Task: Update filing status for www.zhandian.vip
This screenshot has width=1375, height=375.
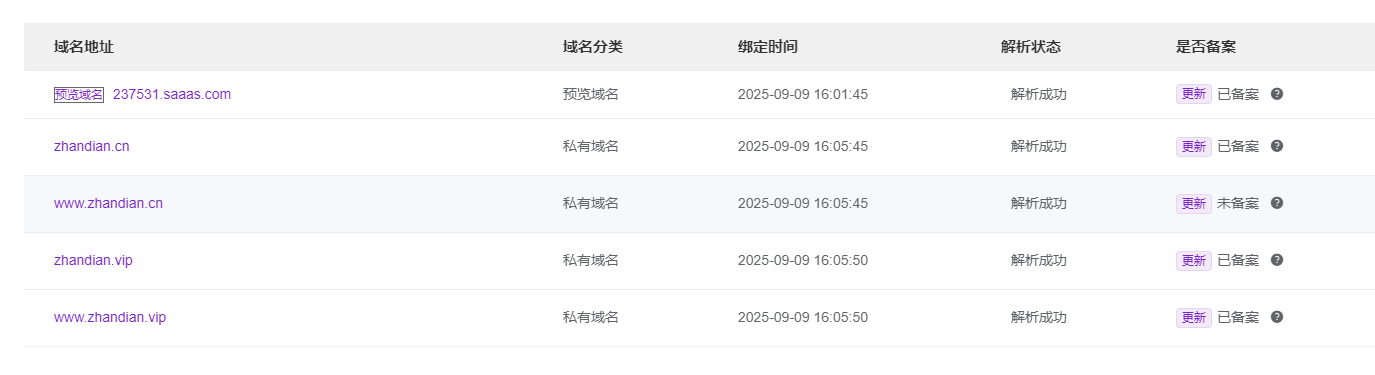Action: pos(1194,317)
